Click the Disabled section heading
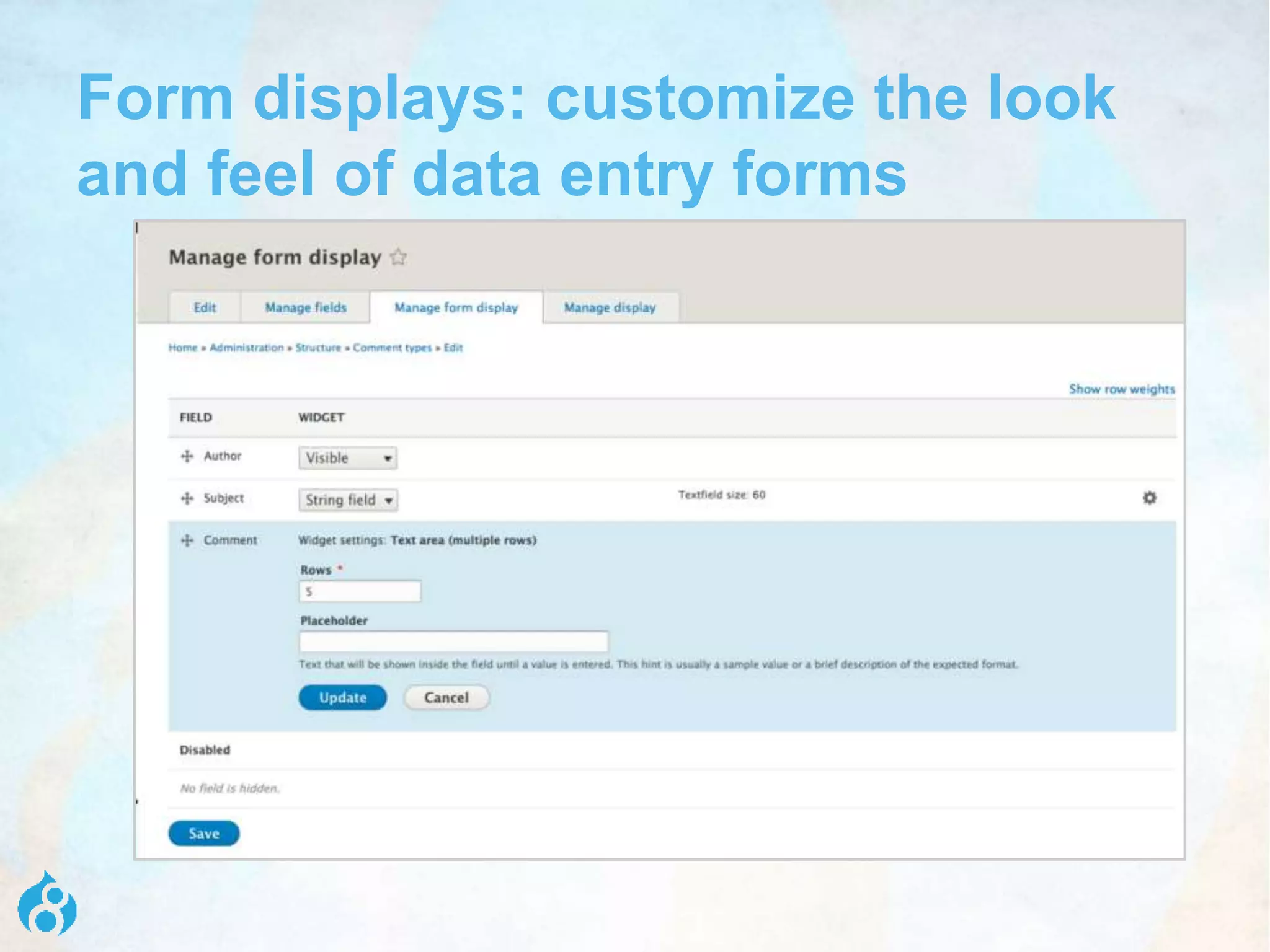This screenshot has height=952, width=1270. [x=205, y=750]
